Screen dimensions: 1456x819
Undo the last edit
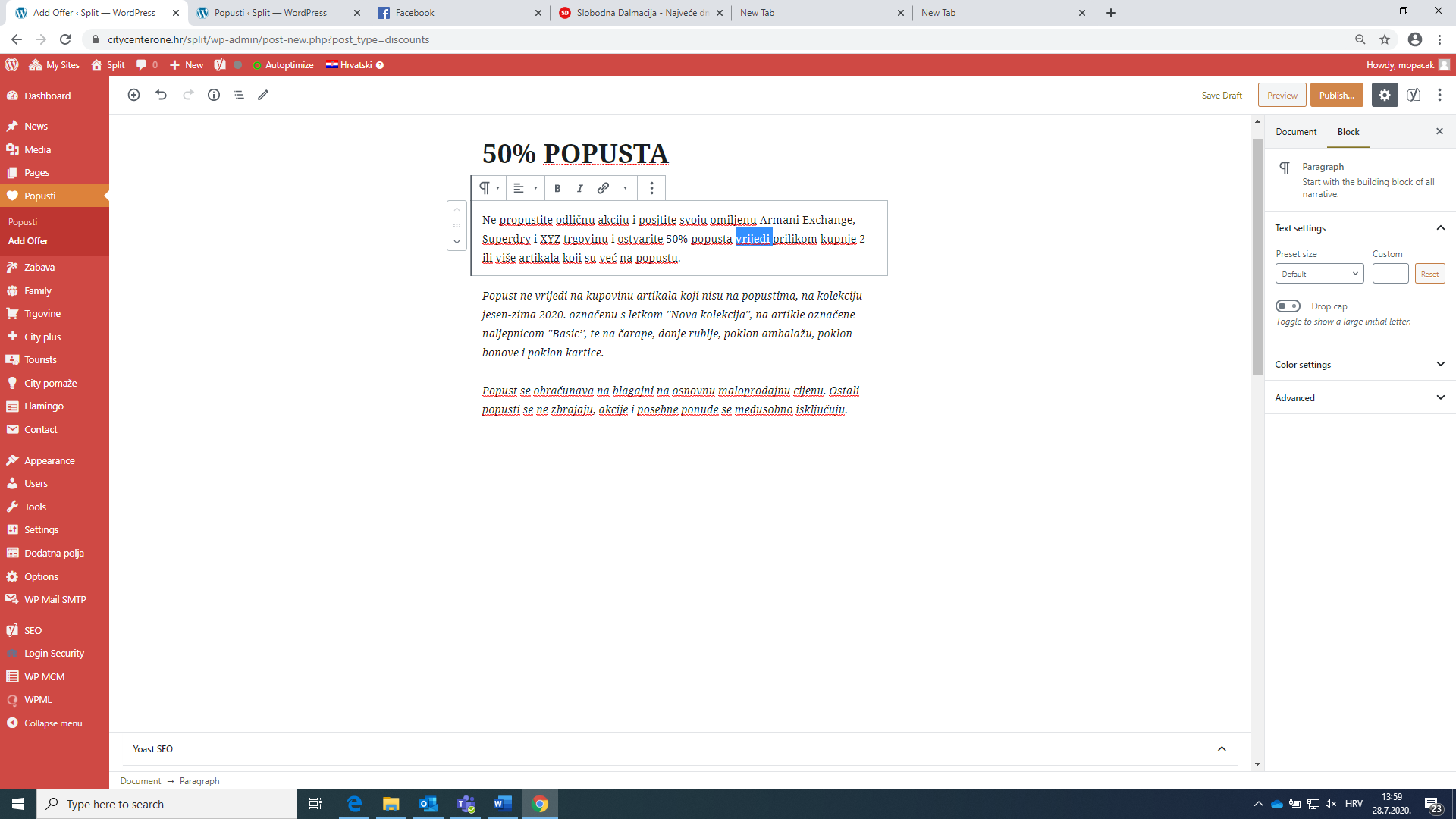coord(161,95)
